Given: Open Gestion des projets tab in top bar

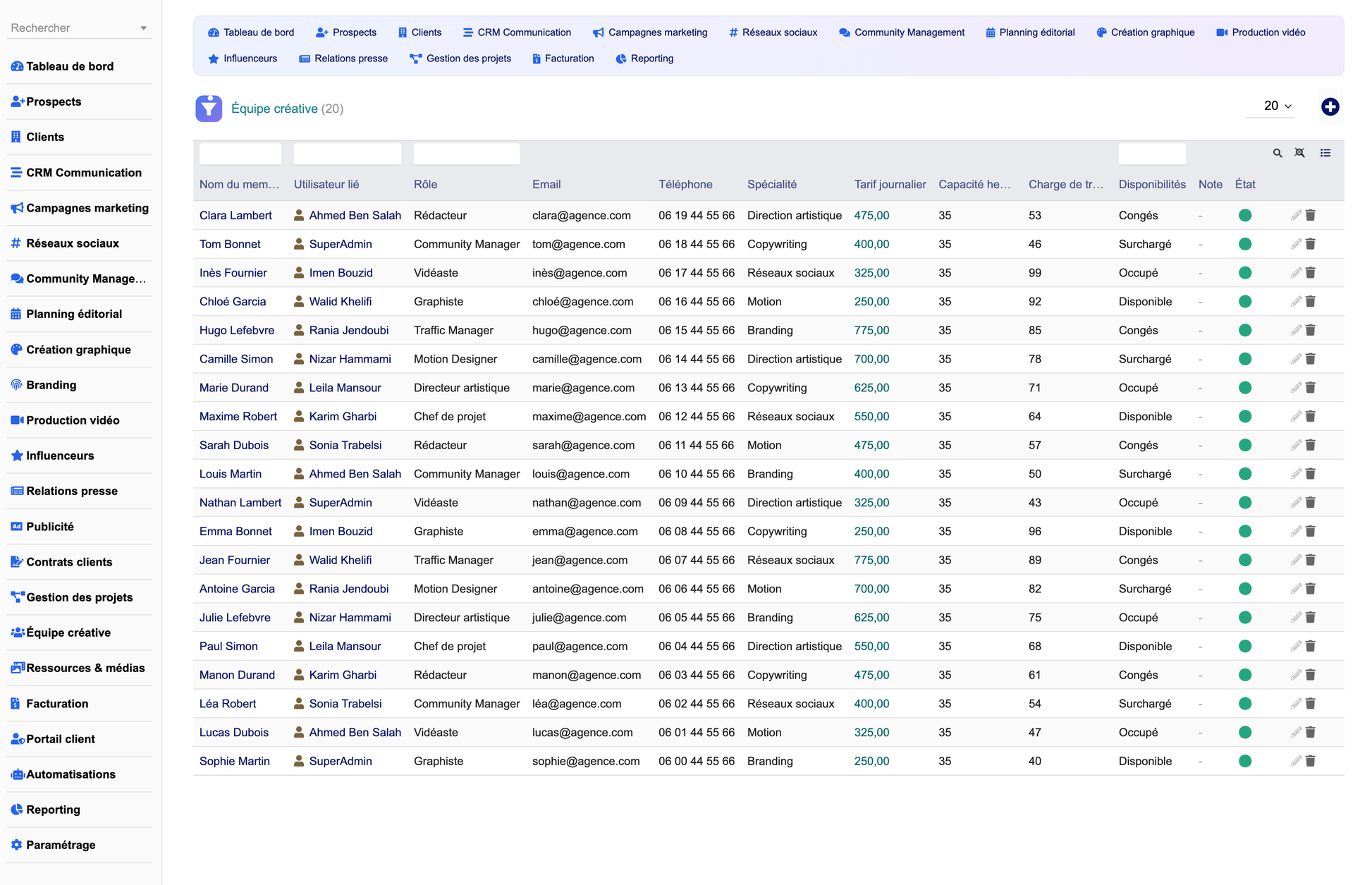Looking at the screenshot, I should click(460, 59).
